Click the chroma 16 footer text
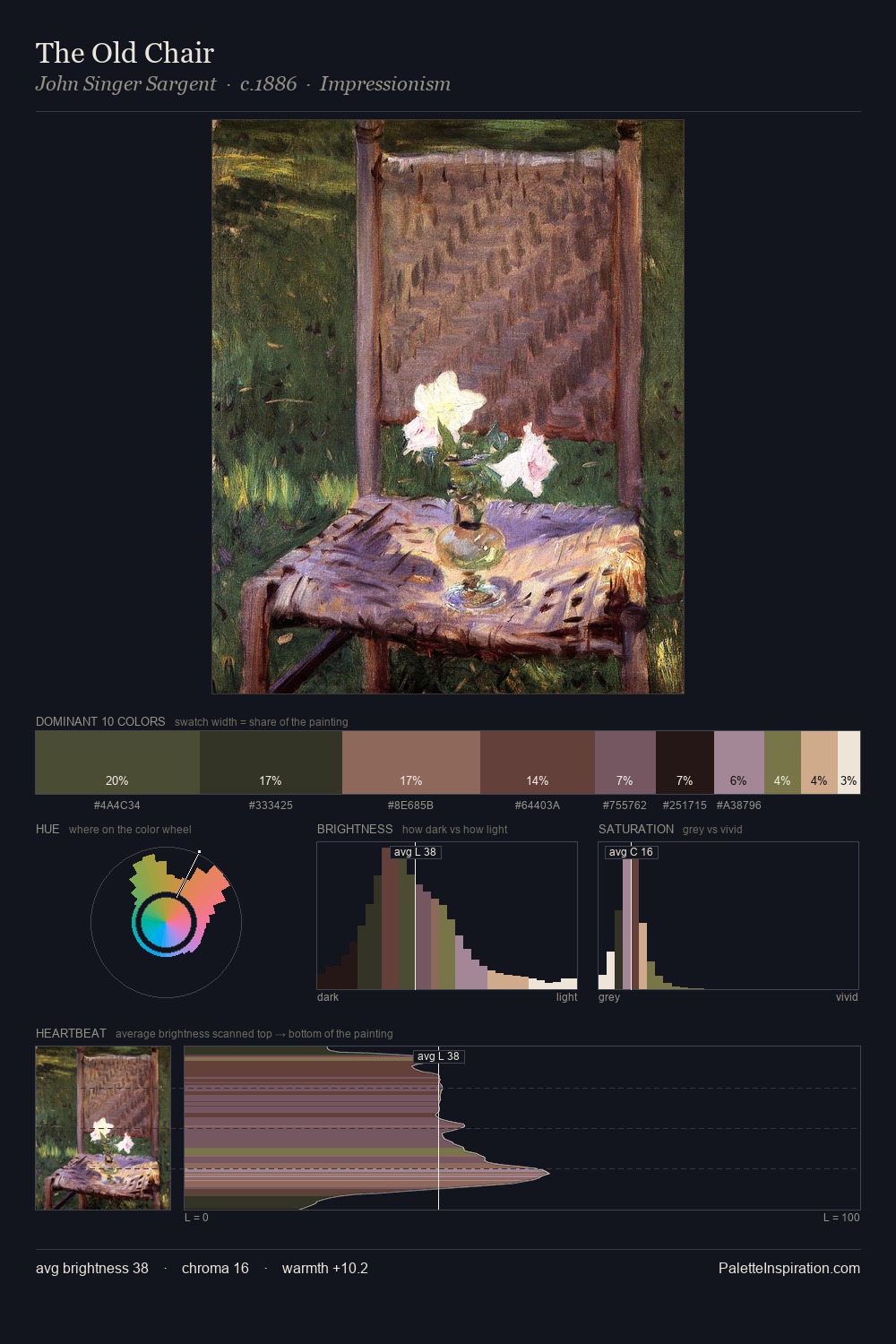Viewport: 896px width, 1344px height. (215, 1268)
